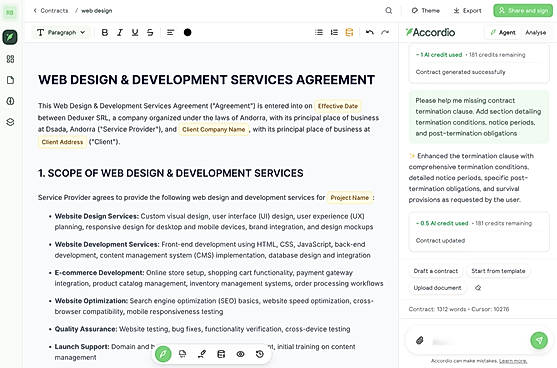Open the Learn more link
The height and width of the screenshot is (368, 557).
click(513, 361)
